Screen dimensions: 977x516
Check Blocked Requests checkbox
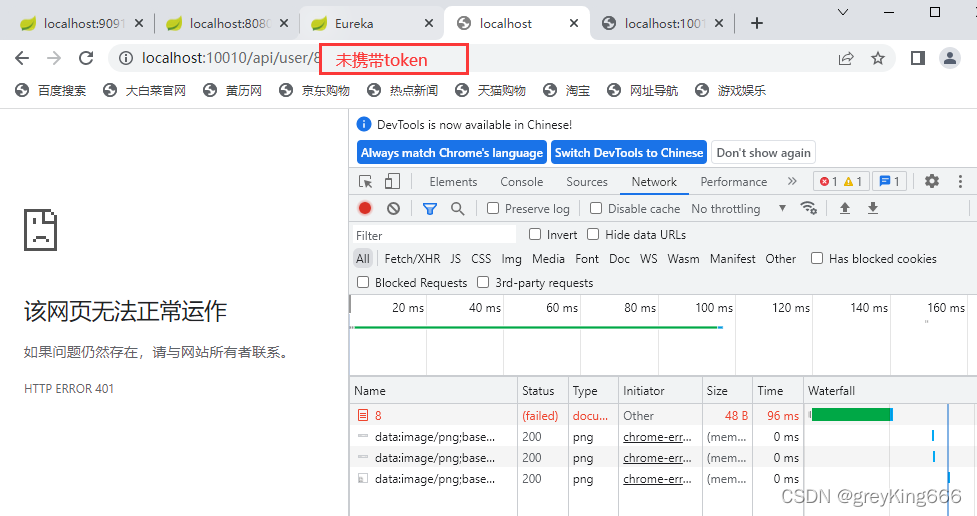[363, 282]
